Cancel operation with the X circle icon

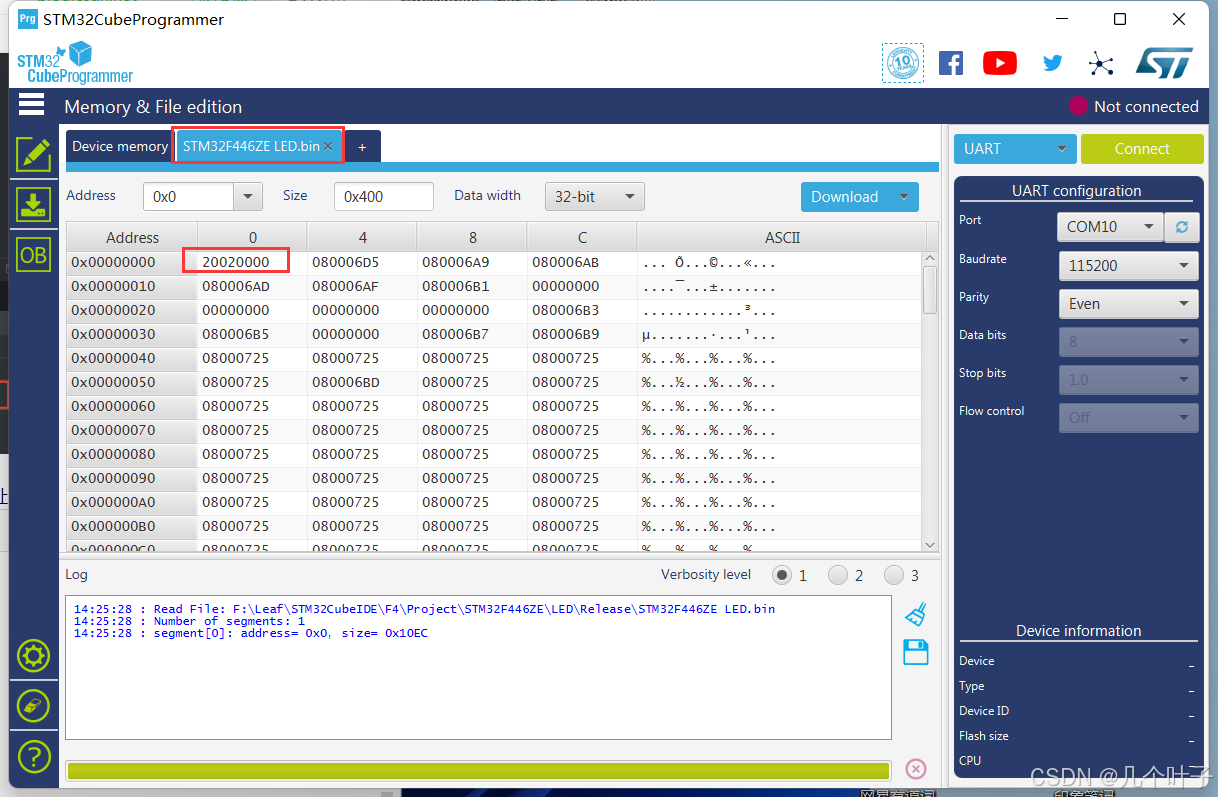(x=915, y=768)
